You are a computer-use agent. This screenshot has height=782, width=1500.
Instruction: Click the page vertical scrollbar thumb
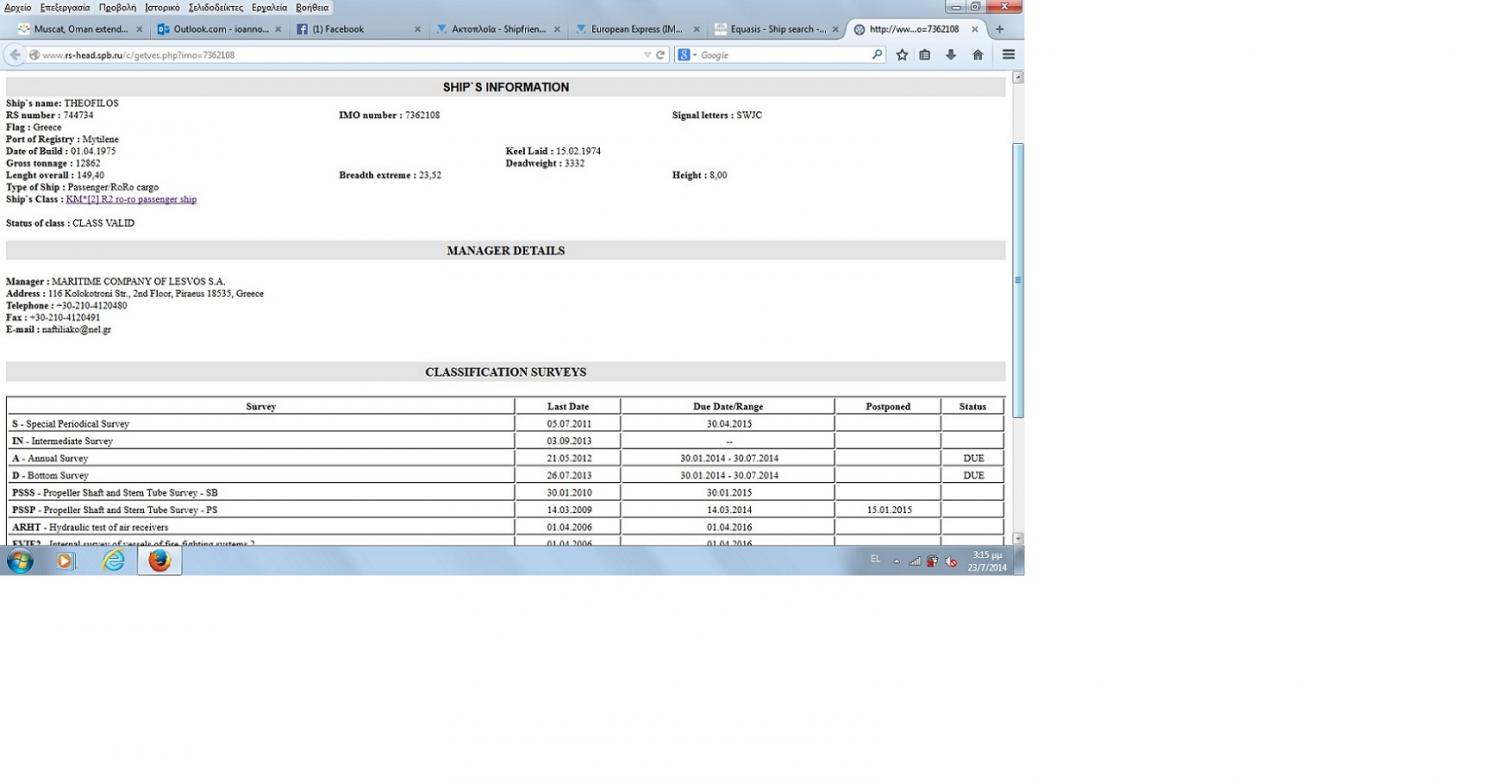(1018, 280)
